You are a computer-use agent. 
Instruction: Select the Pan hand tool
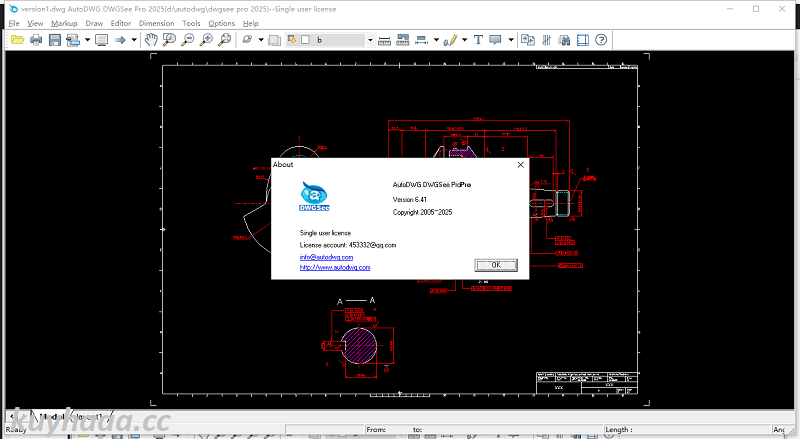pyautogui.click(x=151, y=40)
